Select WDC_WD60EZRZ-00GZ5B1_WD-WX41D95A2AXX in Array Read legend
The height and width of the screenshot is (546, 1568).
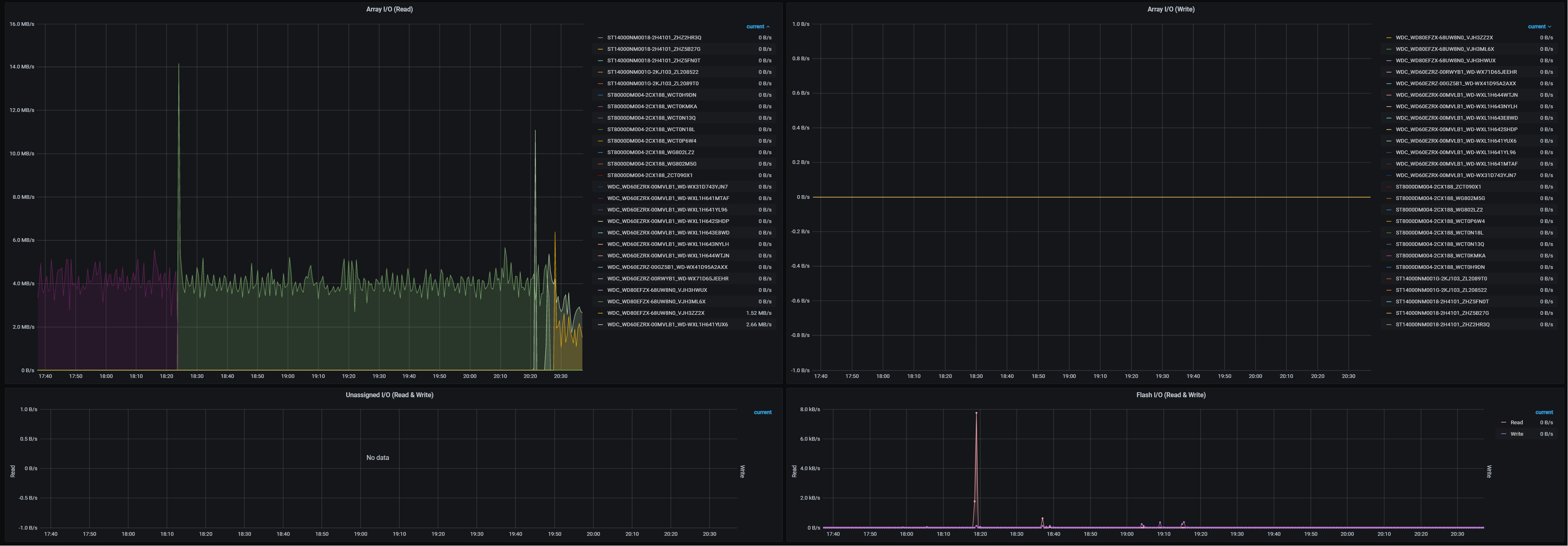[667, 267]
